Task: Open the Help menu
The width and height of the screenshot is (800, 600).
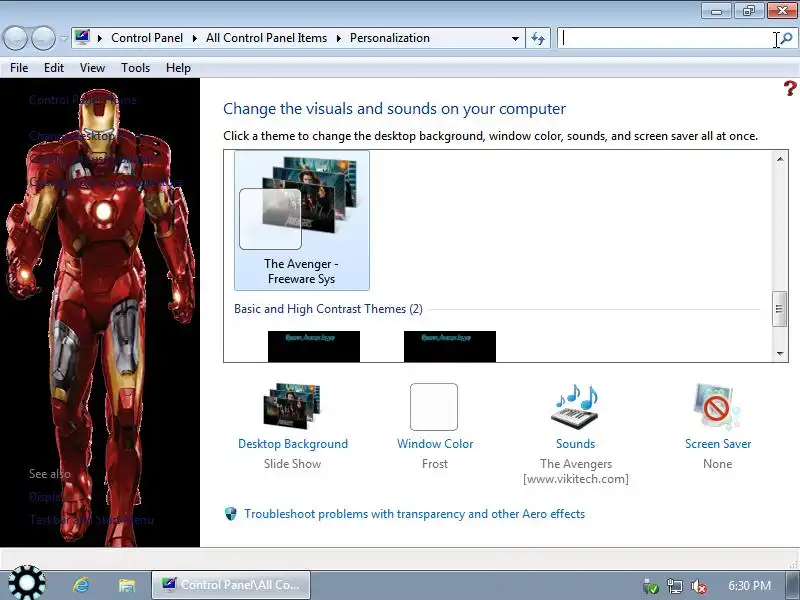Action: tap(178, 68)
